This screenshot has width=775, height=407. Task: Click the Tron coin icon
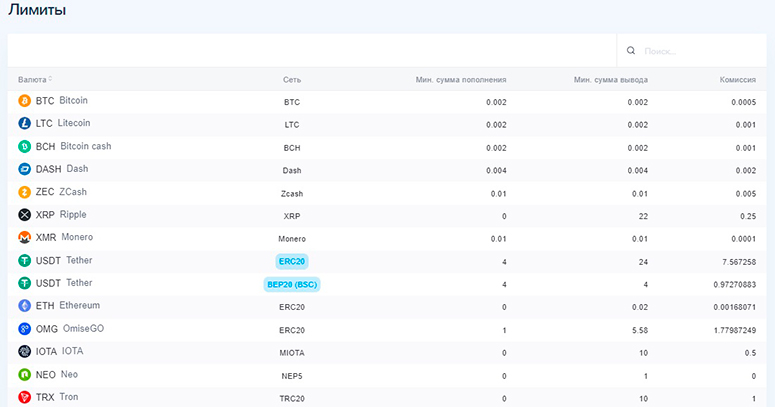point(24,397)
